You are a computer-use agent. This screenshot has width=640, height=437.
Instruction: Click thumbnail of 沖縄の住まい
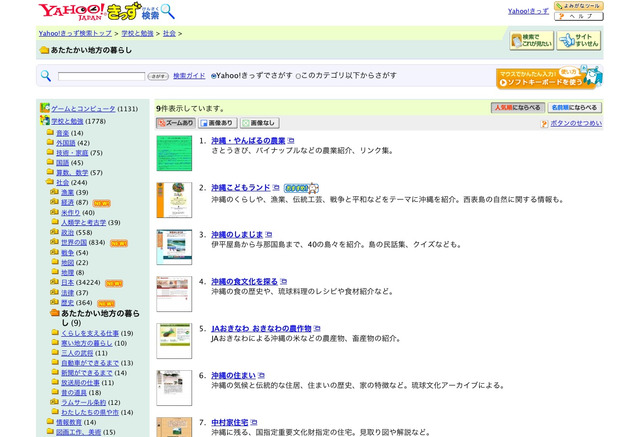coord(174,388)
